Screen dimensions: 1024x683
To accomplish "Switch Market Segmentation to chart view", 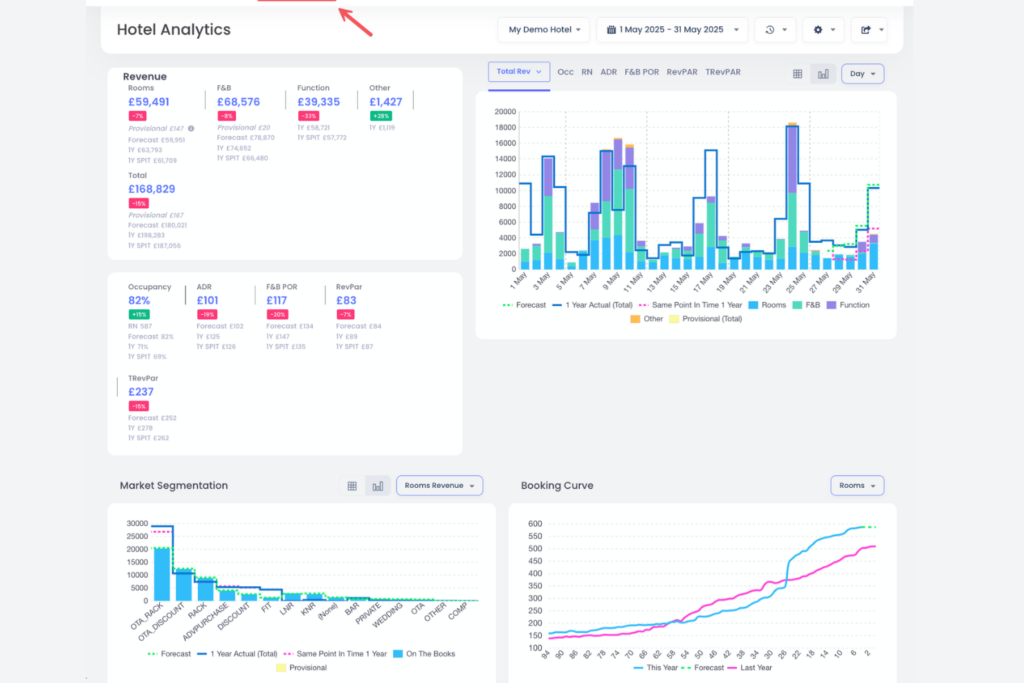I will [x=377, y=486].
